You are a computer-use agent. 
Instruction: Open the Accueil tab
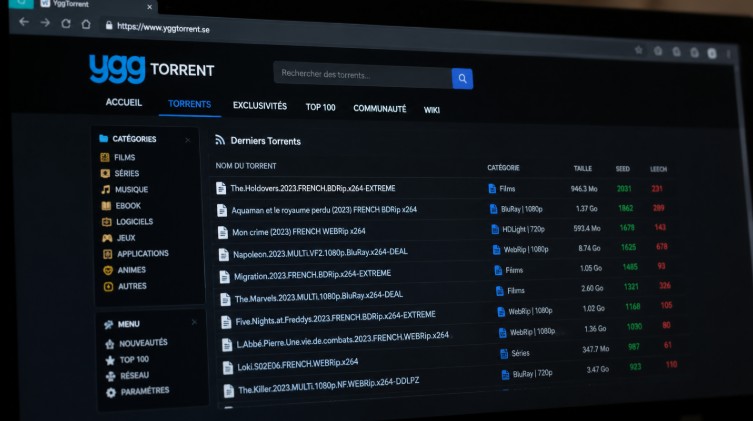pyautogui.click(x=124, y=102)
